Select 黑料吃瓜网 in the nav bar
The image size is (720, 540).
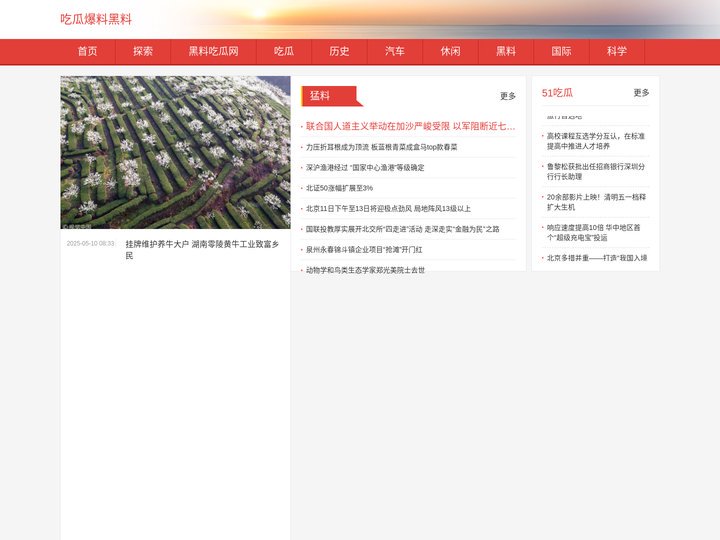[214, 51]
